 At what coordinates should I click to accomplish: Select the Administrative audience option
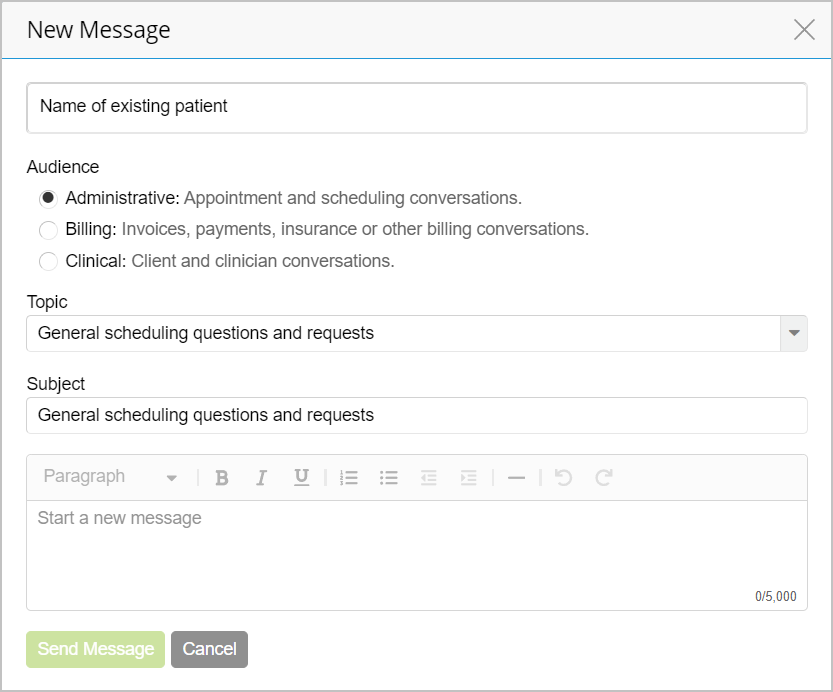[x=47, y=198]
